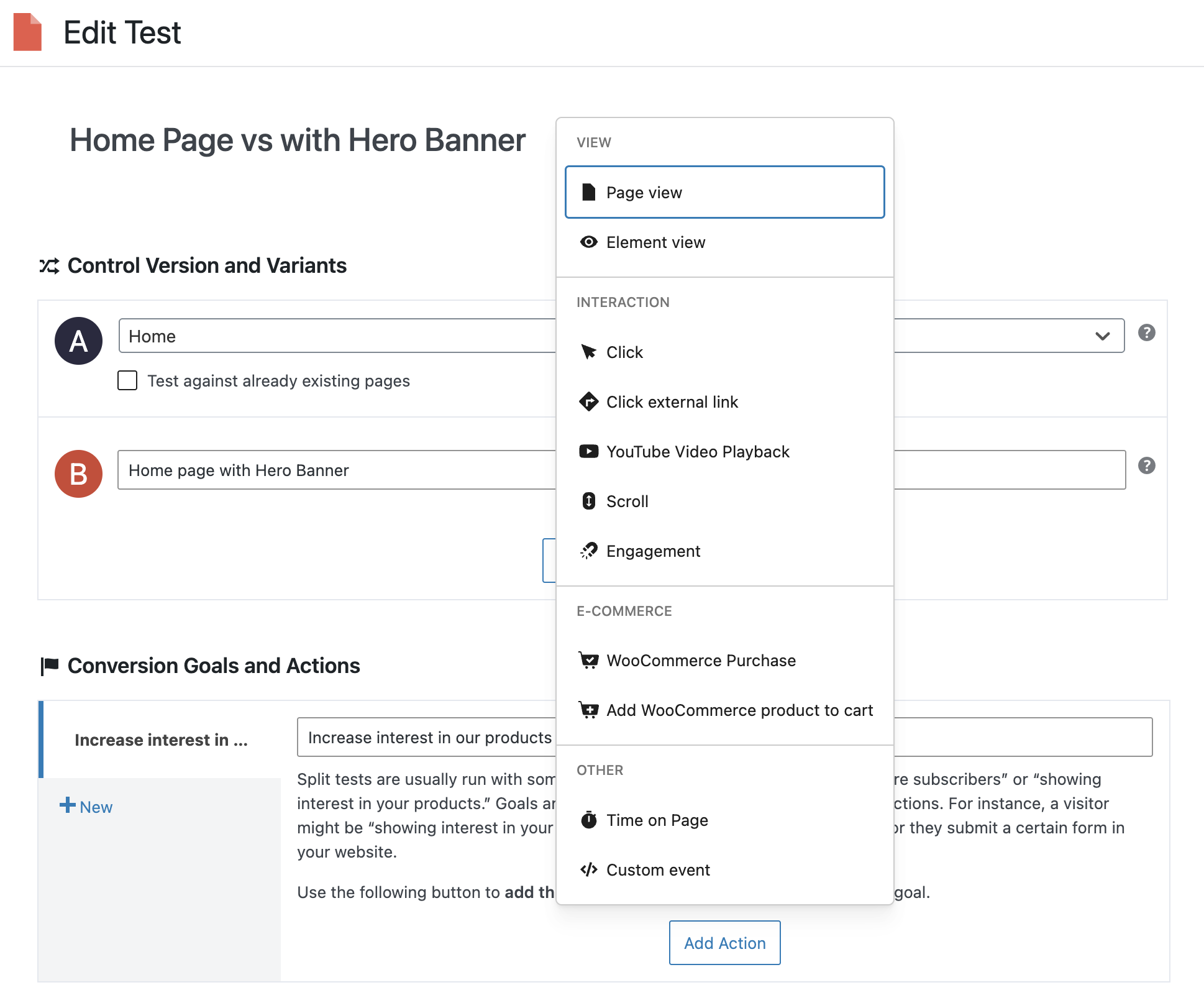
Task: Add a New conversion goal
Action: [x=87, y=807]
